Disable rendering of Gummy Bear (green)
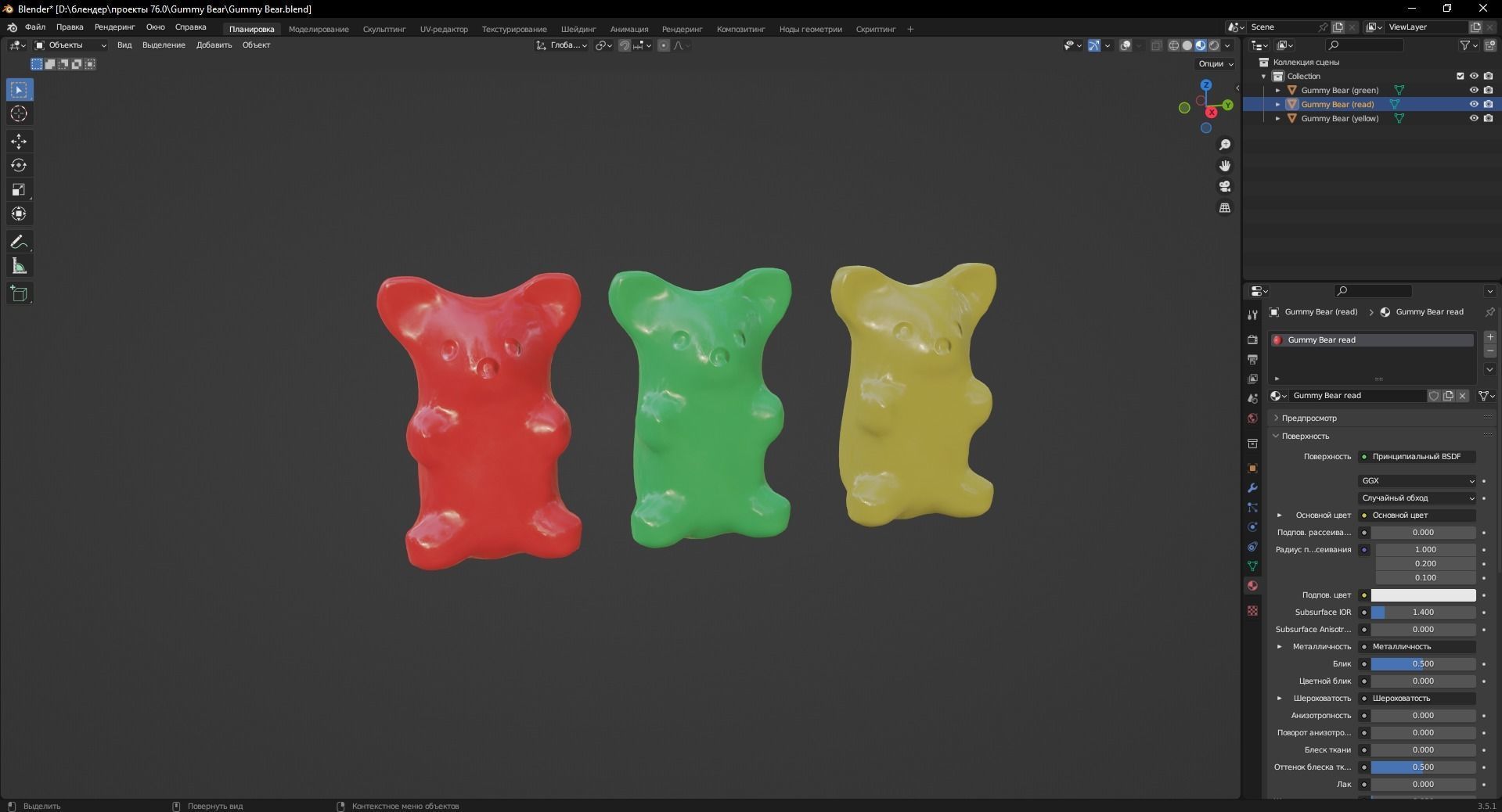This screenshot has height=812, width=1502. pyautogui.click(x=1488, y=90)
